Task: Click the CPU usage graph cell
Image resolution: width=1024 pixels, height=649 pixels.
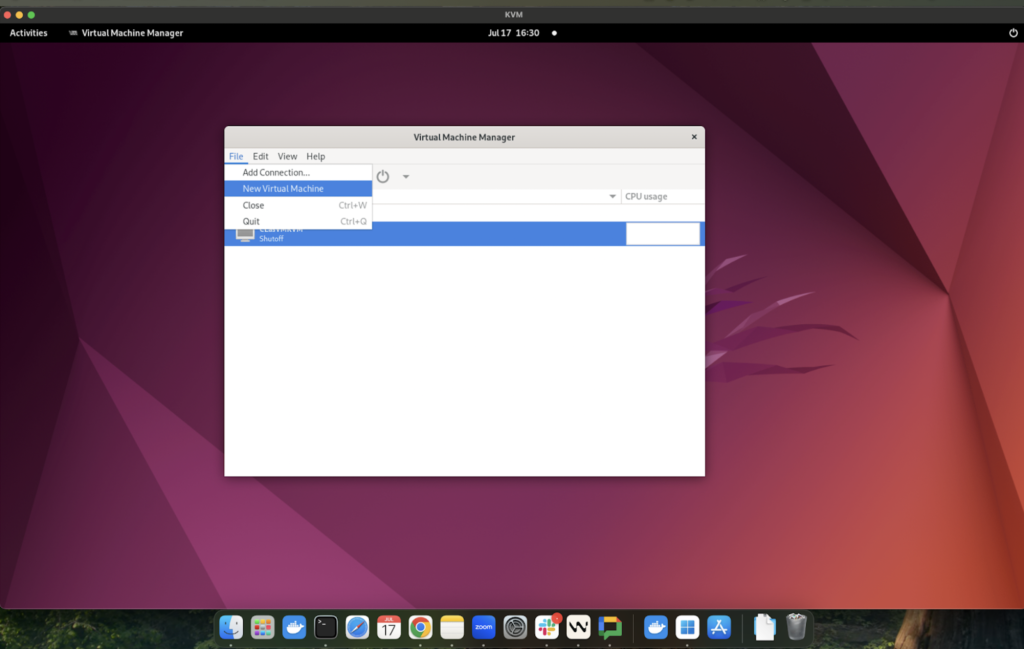Action: (662, 234)
